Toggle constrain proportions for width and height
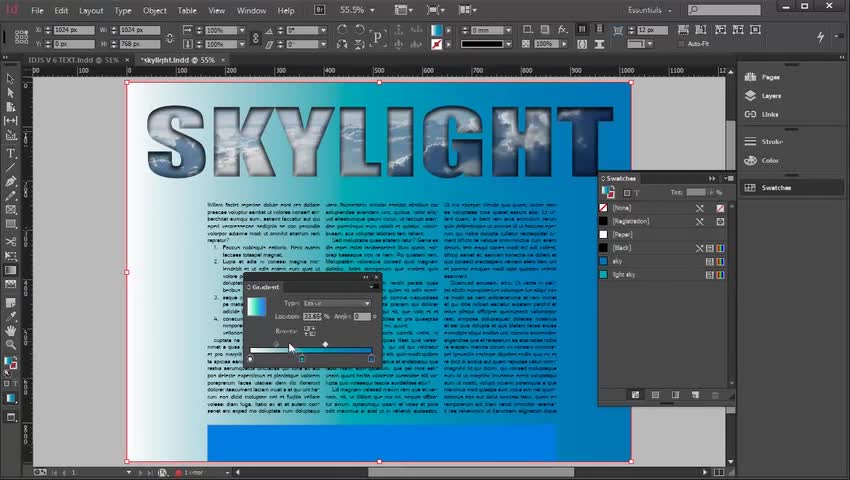Screen dimensions: 850x480 (170, 37)
